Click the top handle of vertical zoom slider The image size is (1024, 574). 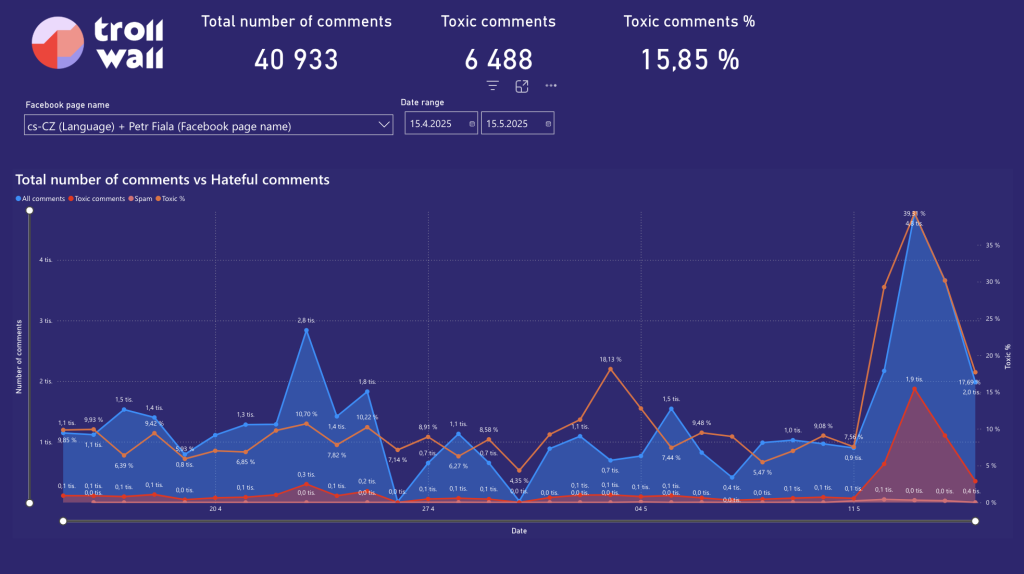(x=29, y=211)
